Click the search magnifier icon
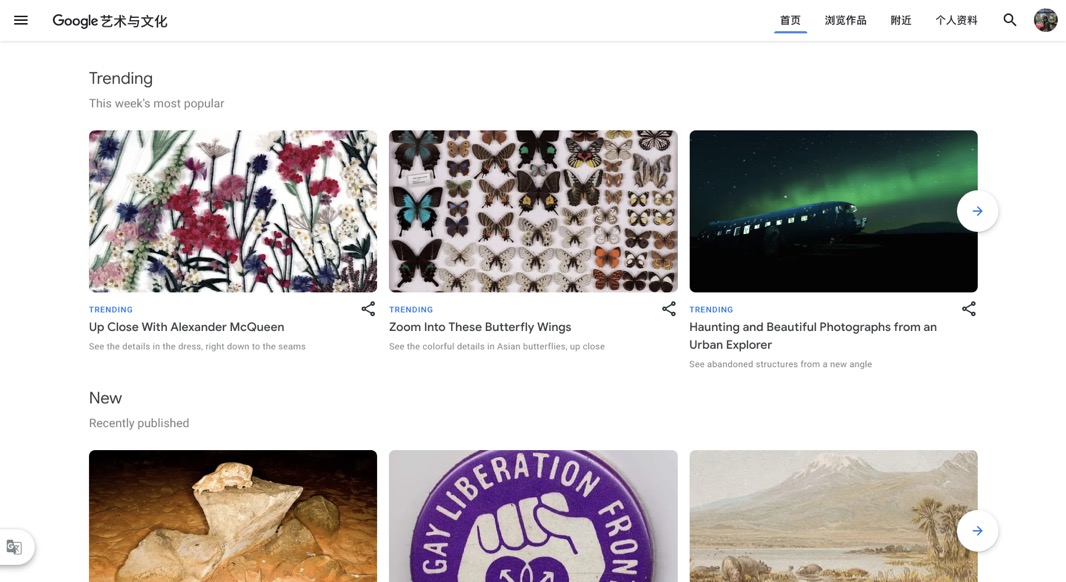 1010,20
